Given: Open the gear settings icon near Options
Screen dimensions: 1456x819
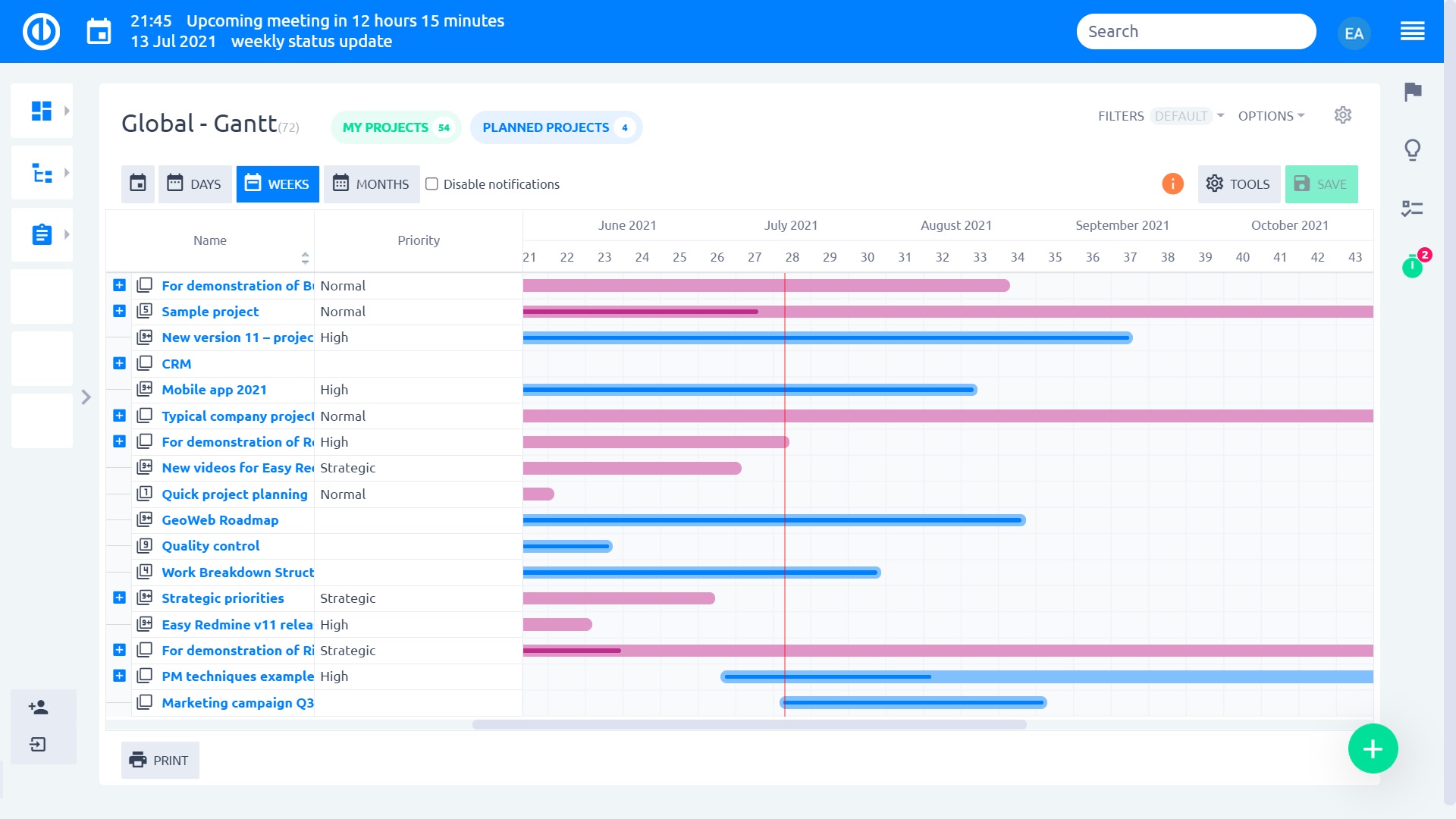Looking at the screenshot, I should 1343,115.
